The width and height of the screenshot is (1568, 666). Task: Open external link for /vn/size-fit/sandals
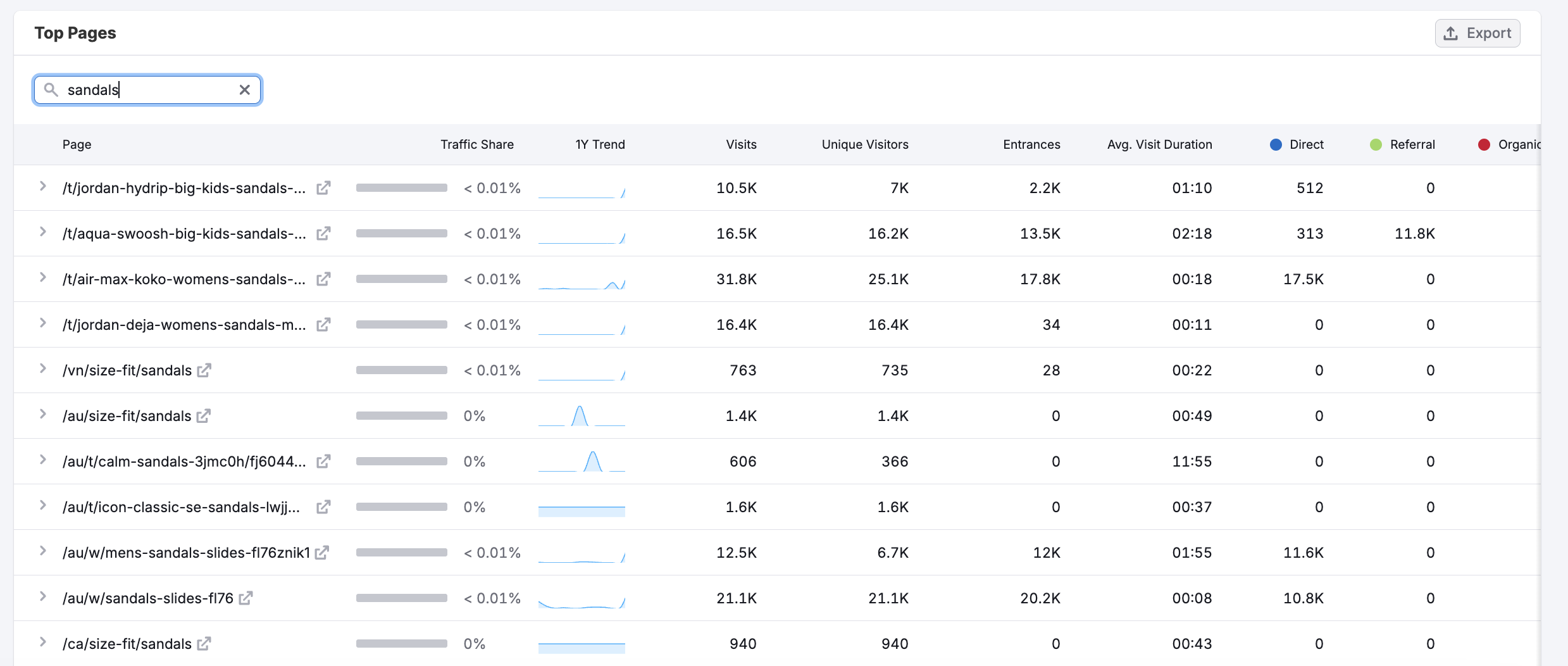coord(204,370)
